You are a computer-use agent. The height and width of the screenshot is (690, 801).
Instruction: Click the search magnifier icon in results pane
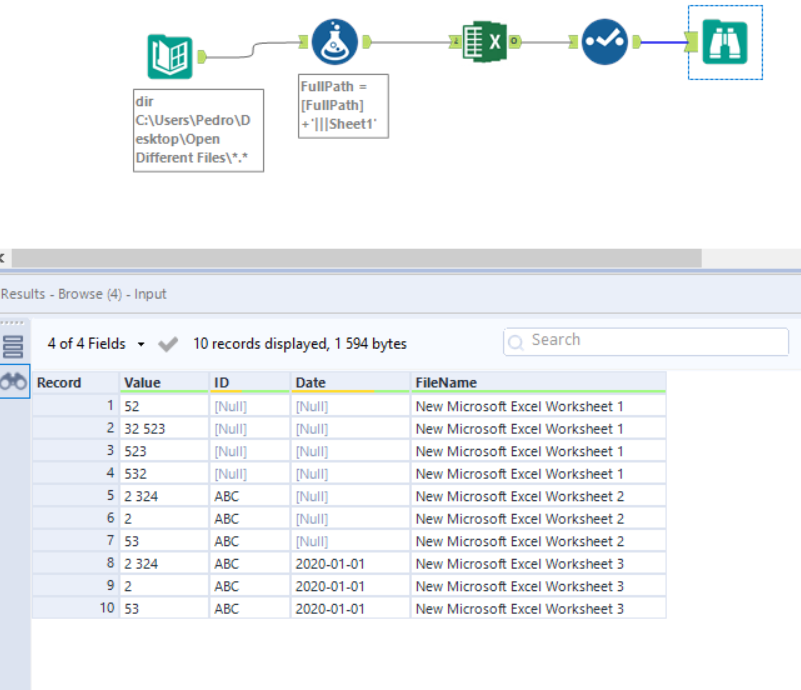515,342
